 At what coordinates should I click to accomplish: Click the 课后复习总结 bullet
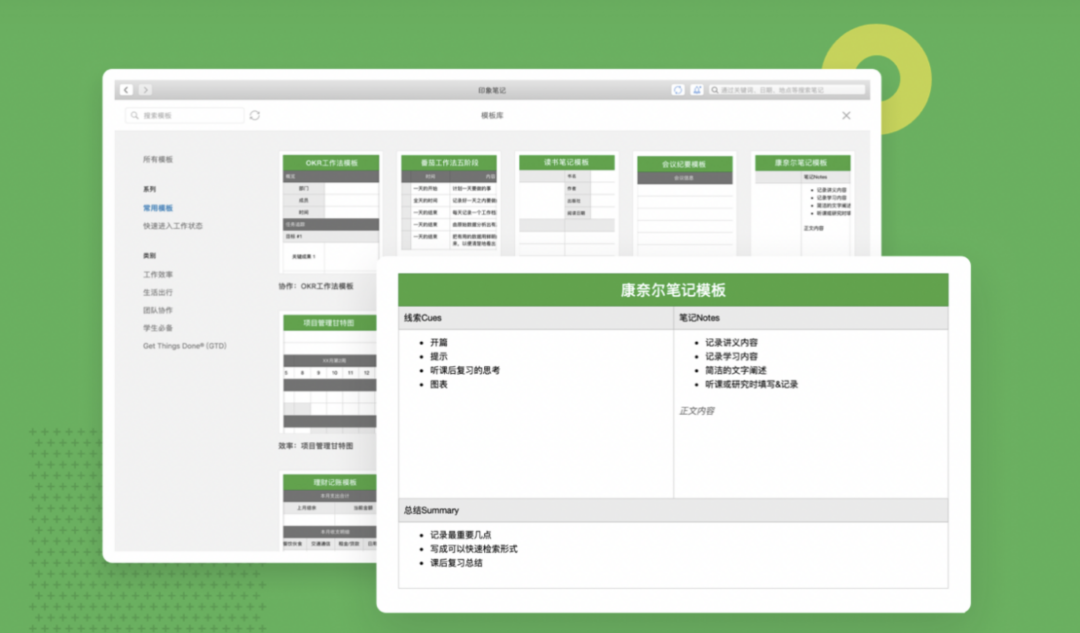pos(456,563)
